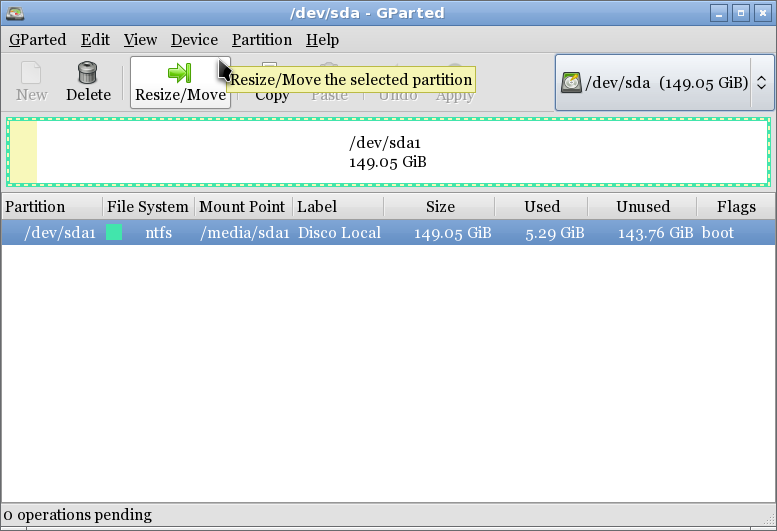Sort by File System column header
The width and height of the screenshot is (777, 531).
point(148,207)
